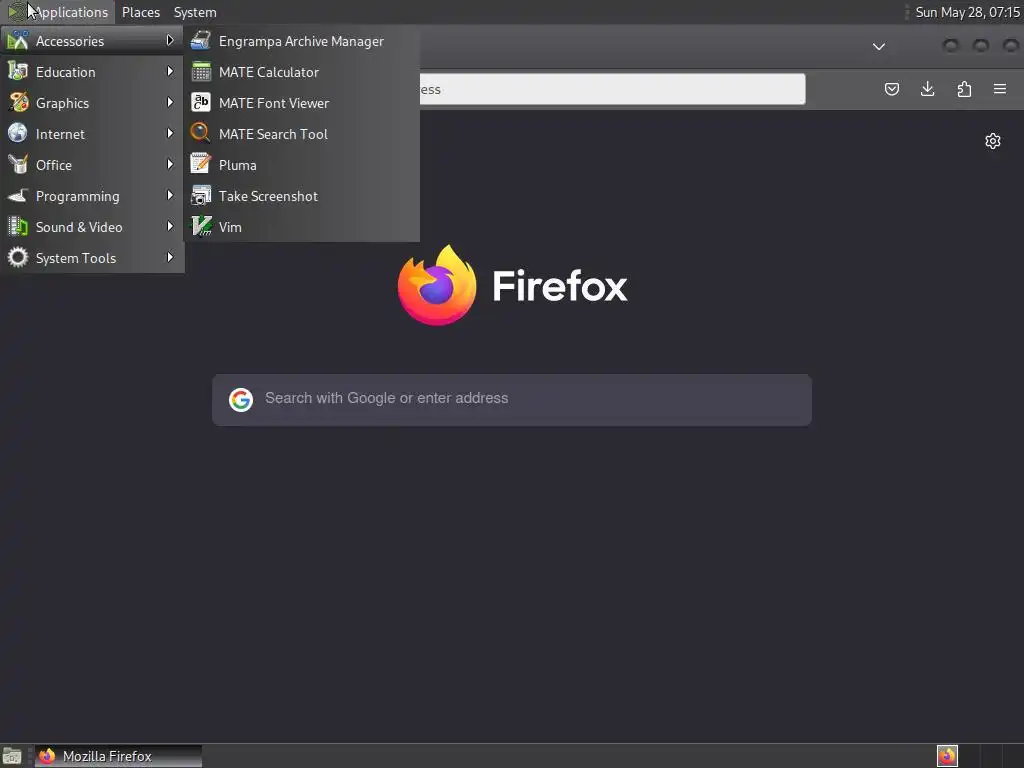Image resolution: width=1024 pixels, height=768 pixels.
Task: Click Google logo in search box
Action: tap(241, 400)
